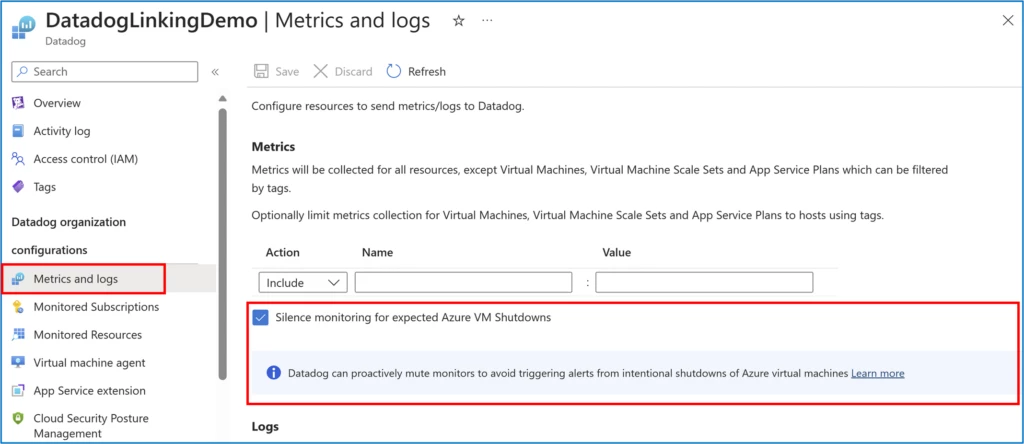Screen dimensions: 1024x444
Task: Click the Overview icon in sidebar
Action: [19, 103]
